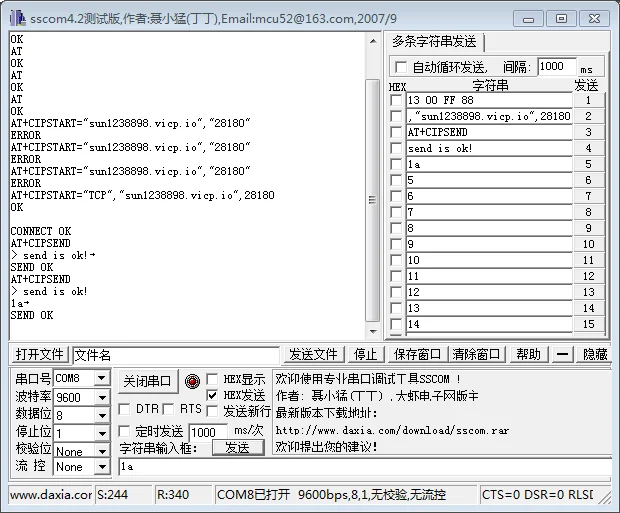Toggle the HEX显示 checkbox

[x=212, y=379]
